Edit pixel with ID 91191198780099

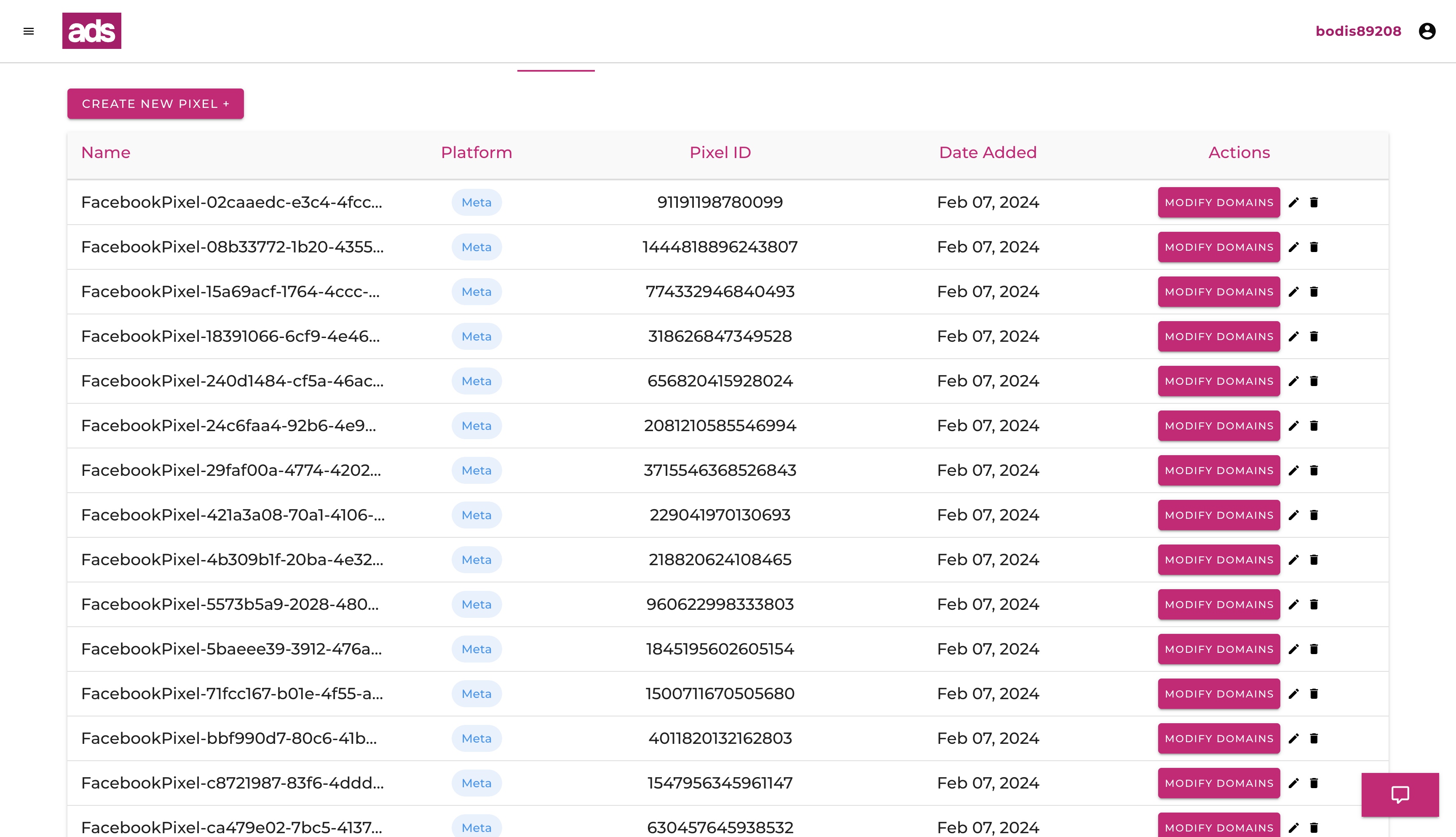pyautogui.click(x=1293, y=202)
